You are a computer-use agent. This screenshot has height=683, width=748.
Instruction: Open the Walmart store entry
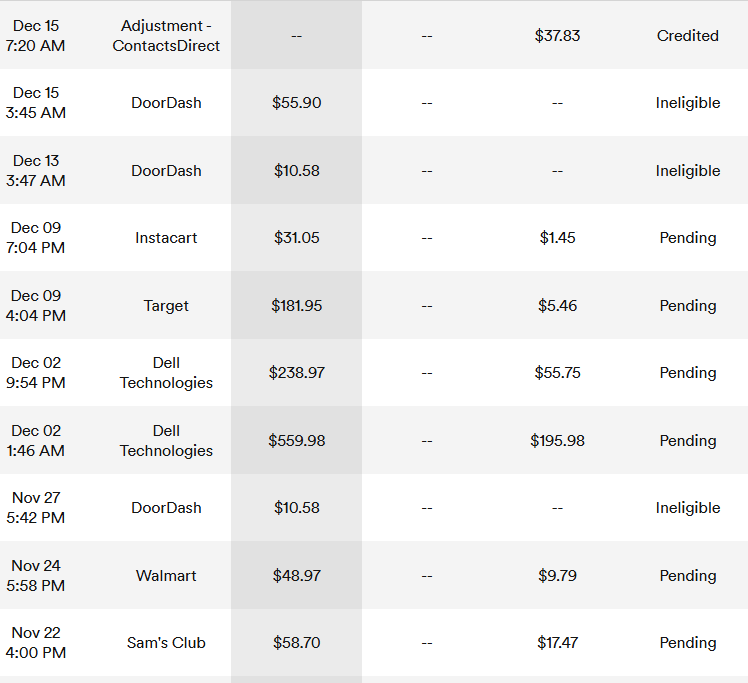[x=166, y=576]
